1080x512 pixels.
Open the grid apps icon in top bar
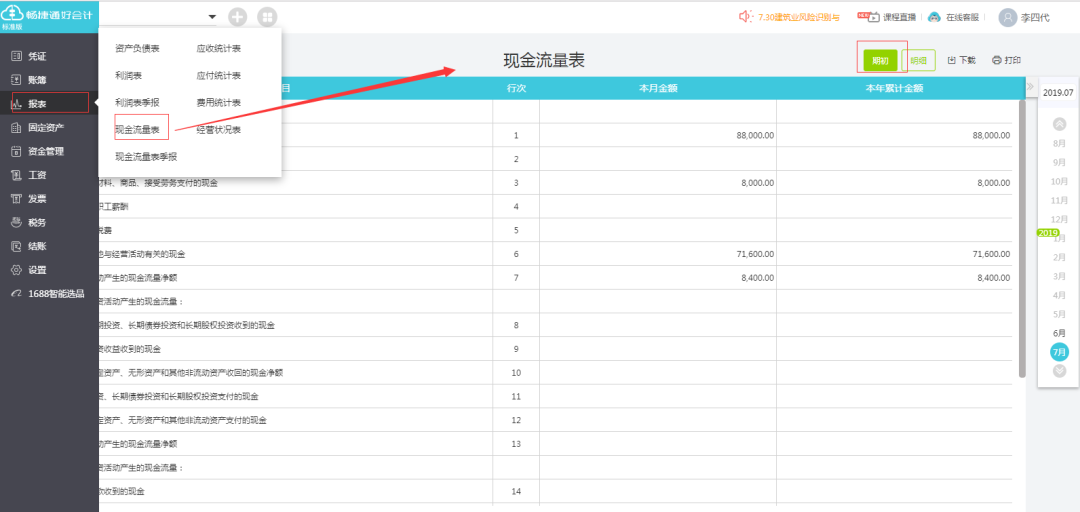coord(267,17)
